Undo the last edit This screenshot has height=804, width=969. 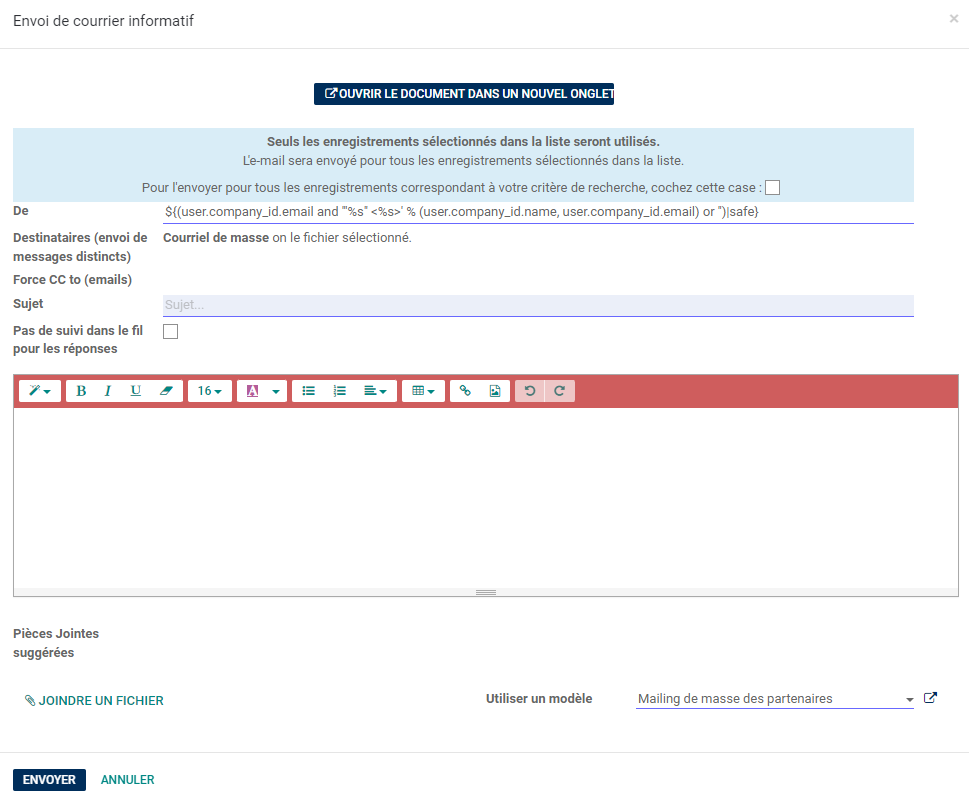(x=530, y=391)
